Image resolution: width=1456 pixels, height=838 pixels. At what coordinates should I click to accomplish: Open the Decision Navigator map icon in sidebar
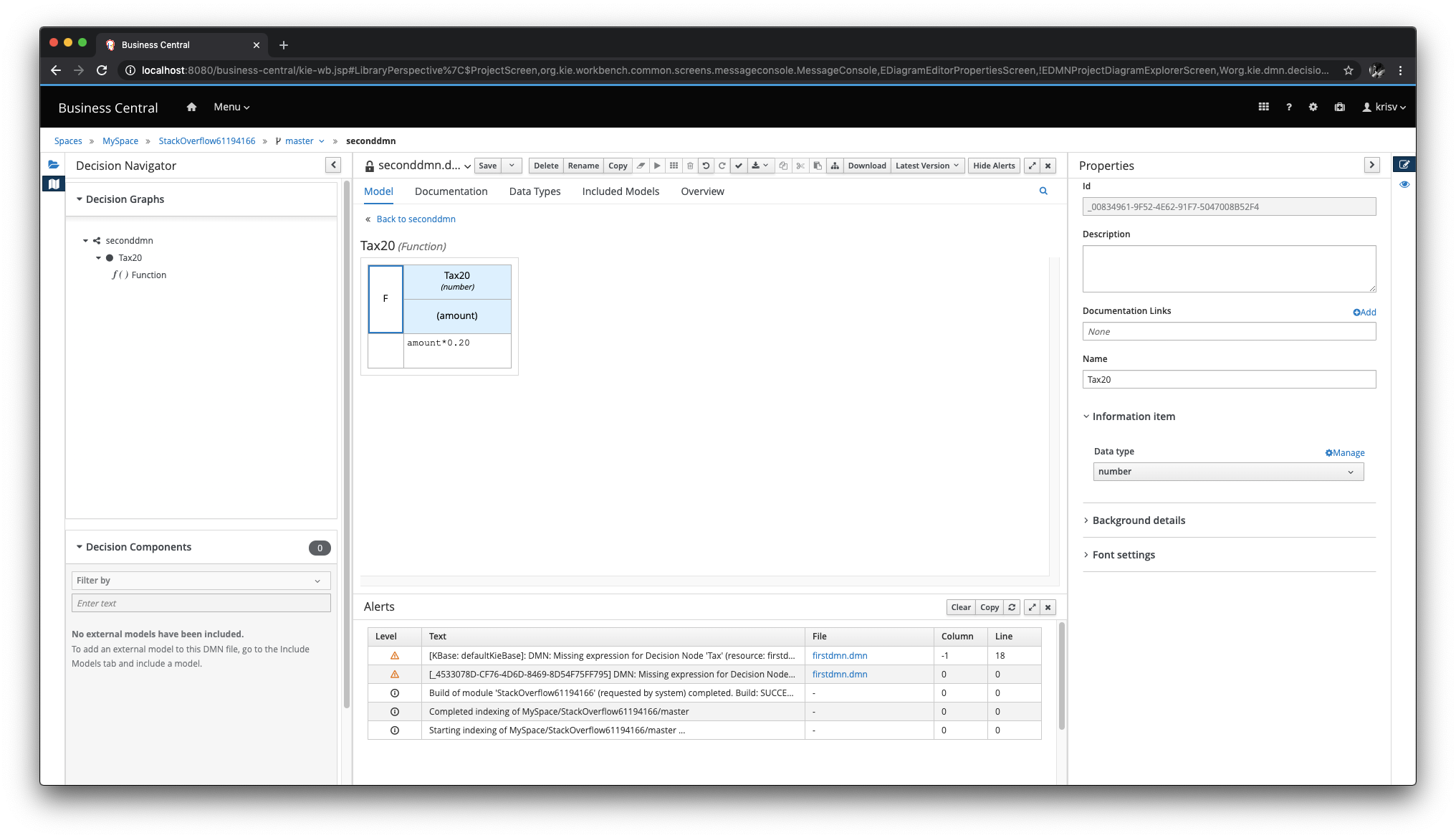[x=54, y=184]
